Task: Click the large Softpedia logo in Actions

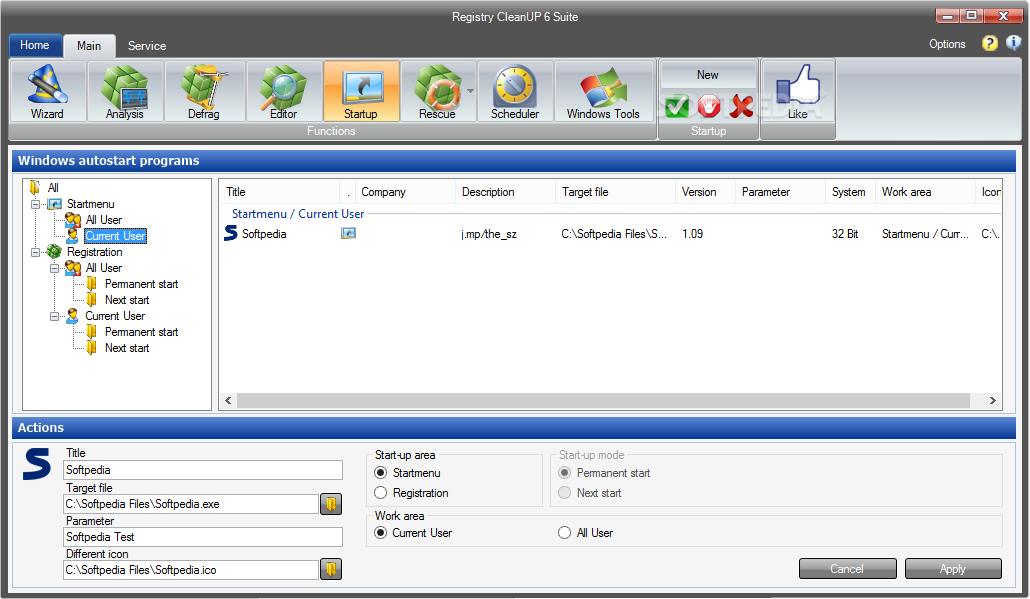Action: click(37, 464)
